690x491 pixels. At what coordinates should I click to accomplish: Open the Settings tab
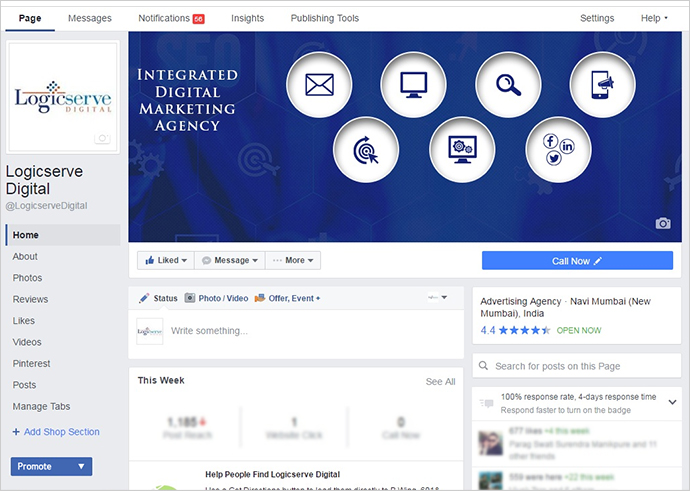point(597,18)
